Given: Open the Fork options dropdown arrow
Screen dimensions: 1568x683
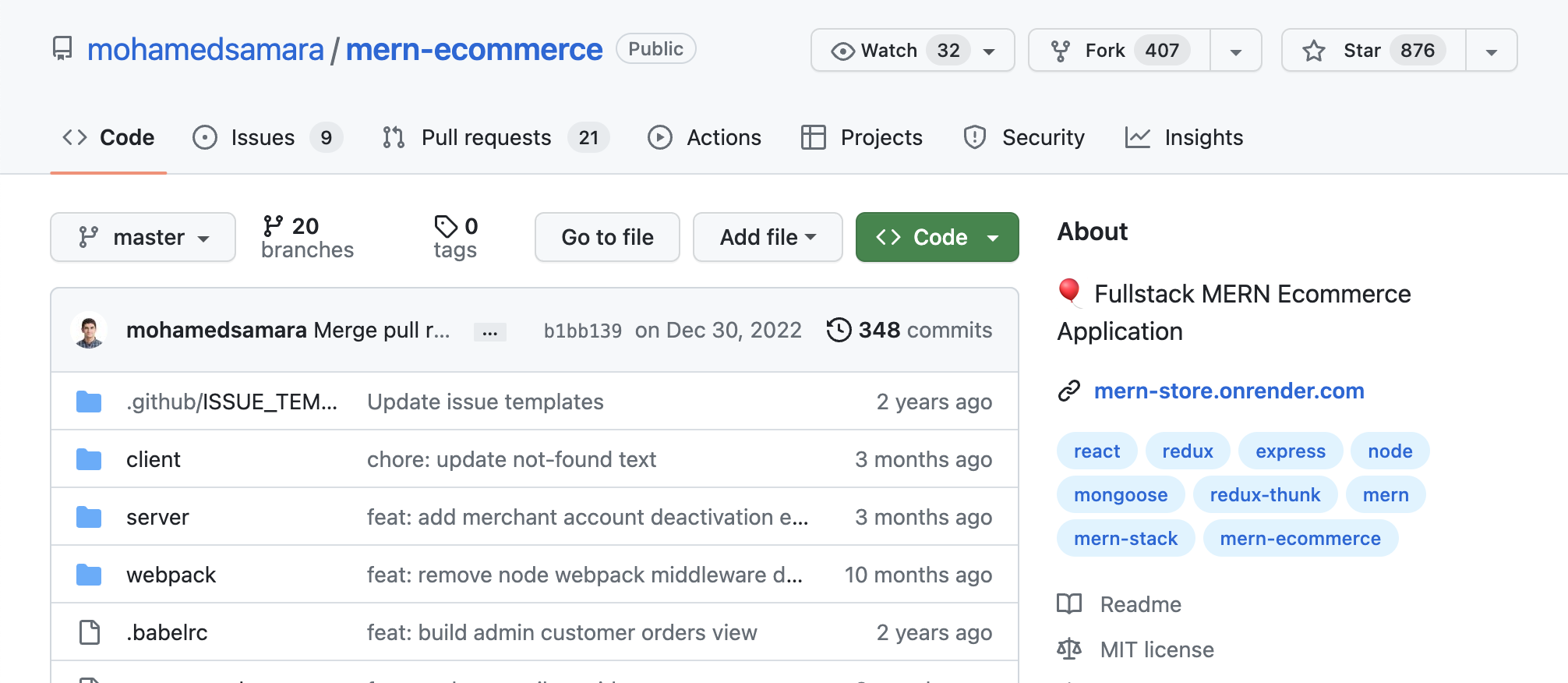Looking at the screenshot, I should point(1236,52).
